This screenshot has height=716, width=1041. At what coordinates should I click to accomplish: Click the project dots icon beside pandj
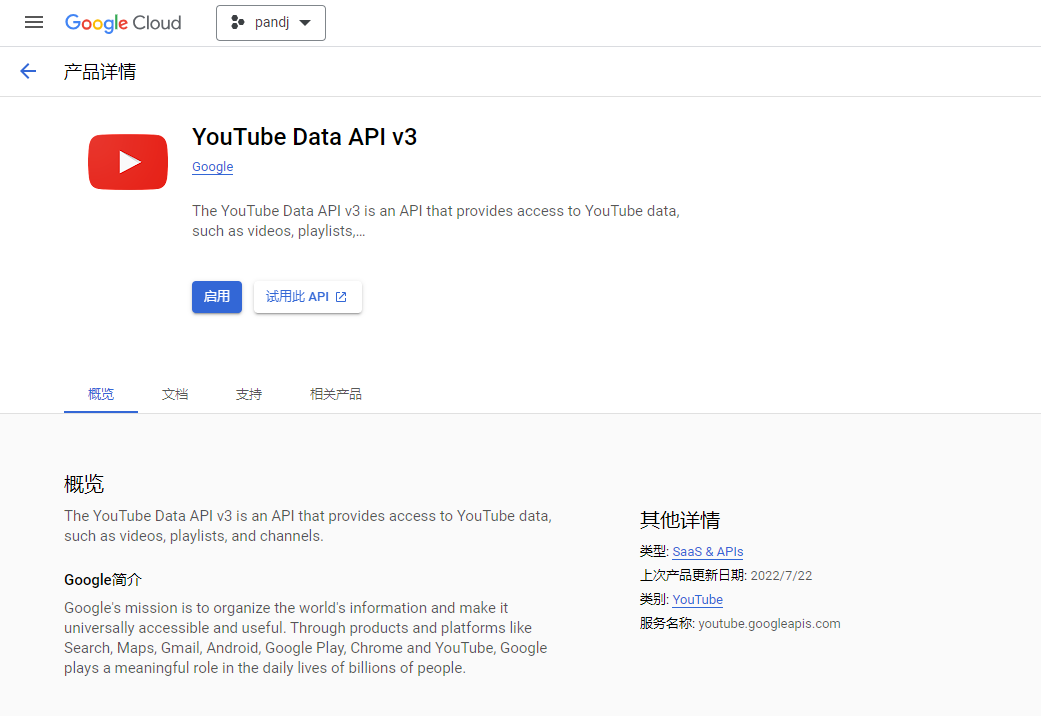pos(237,22)
